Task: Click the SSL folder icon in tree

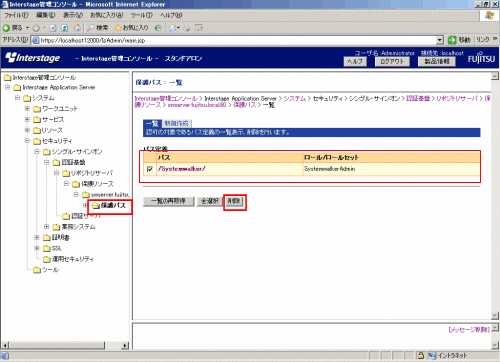Action: coord(47,248)
